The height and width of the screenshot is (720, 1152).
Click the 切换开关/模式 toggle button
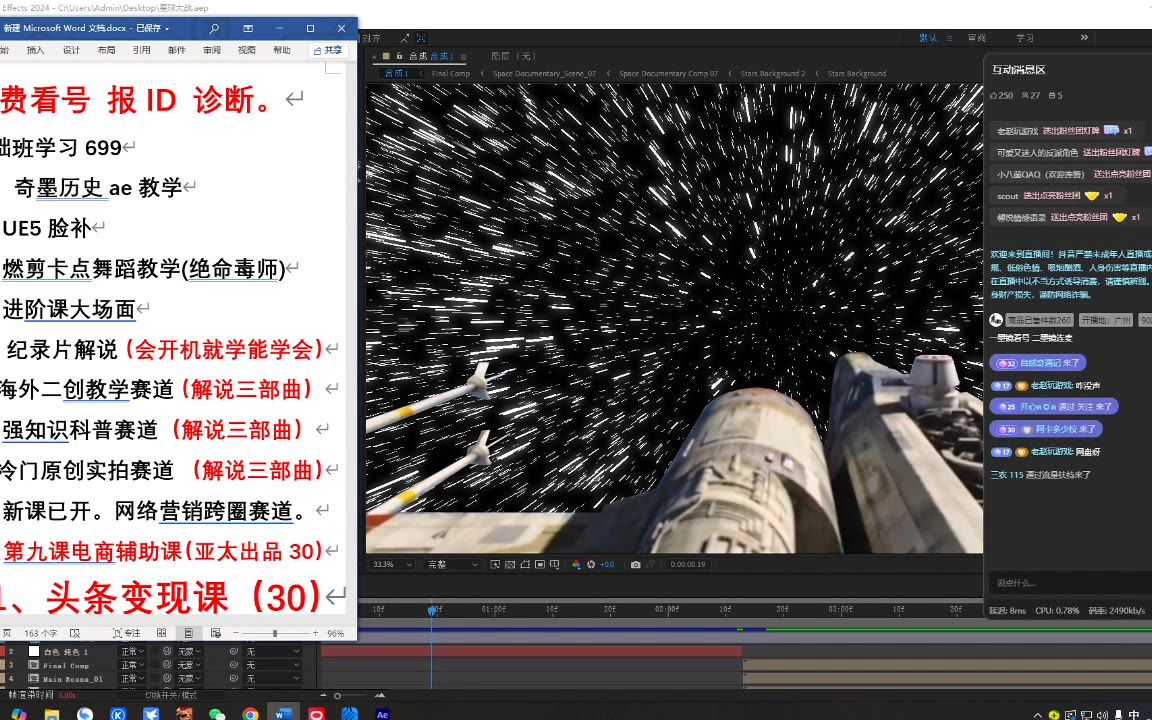click(x=171, y=695)
